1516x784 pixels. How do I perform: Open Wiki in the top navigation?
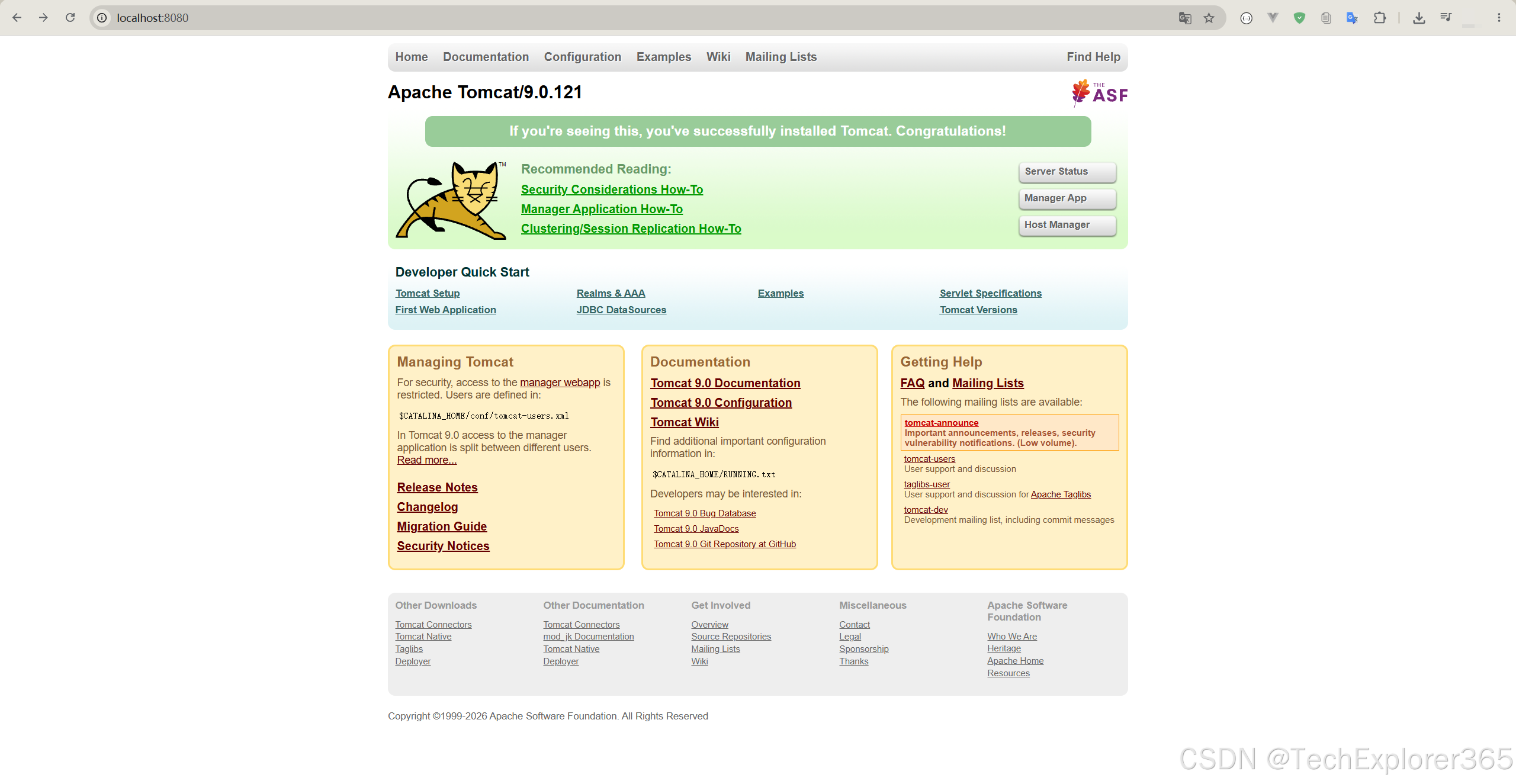(x=718, y=57)
